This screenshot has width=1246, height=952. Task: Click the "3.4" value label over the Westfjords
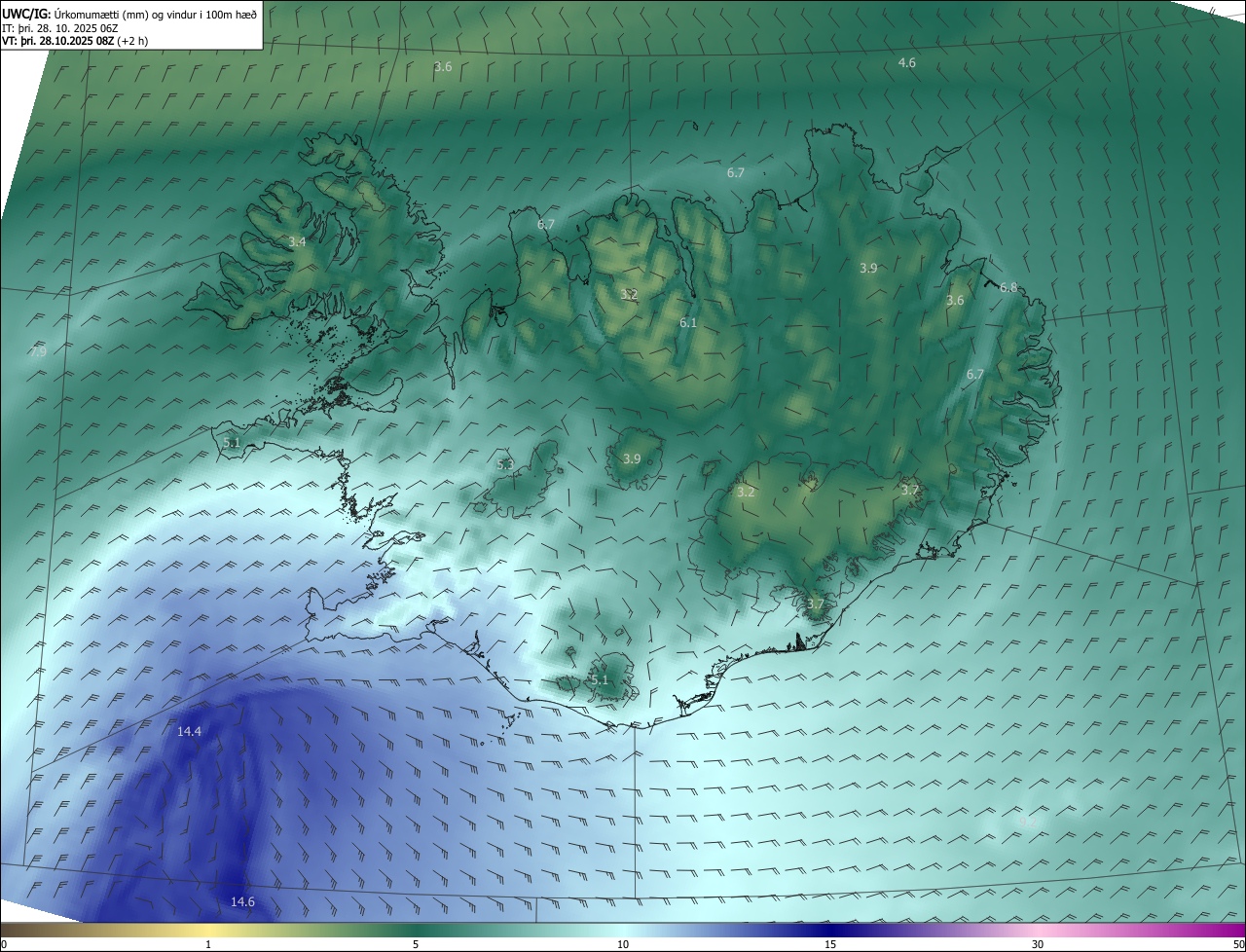pyautogui.click(x=297, y=241)
